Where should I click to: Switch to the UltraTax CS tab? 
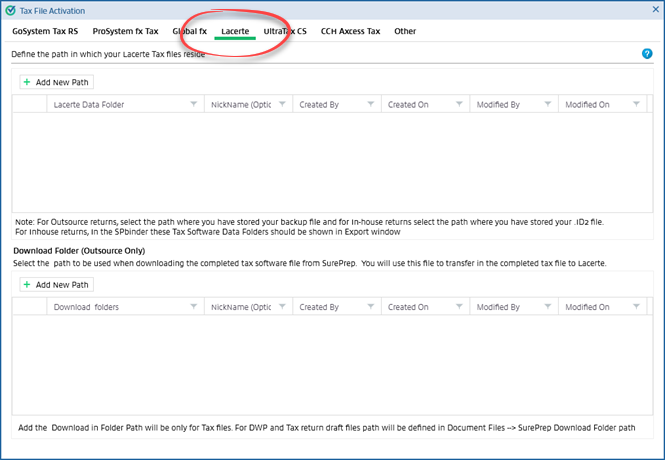(x=285, y=32)
